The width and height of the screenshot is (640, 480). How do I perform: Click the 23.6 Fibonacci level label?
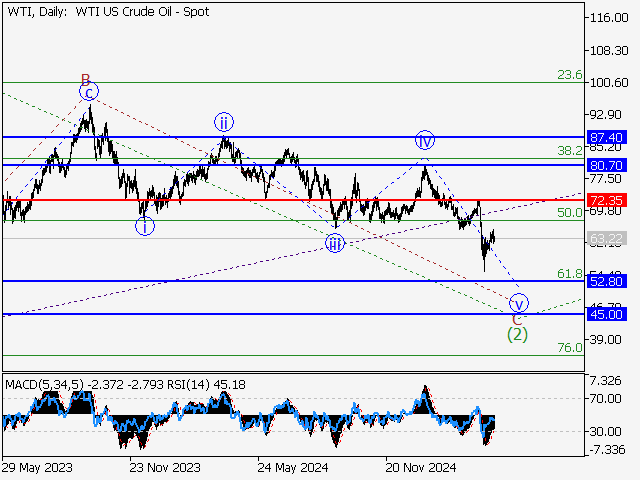[569, 74]
